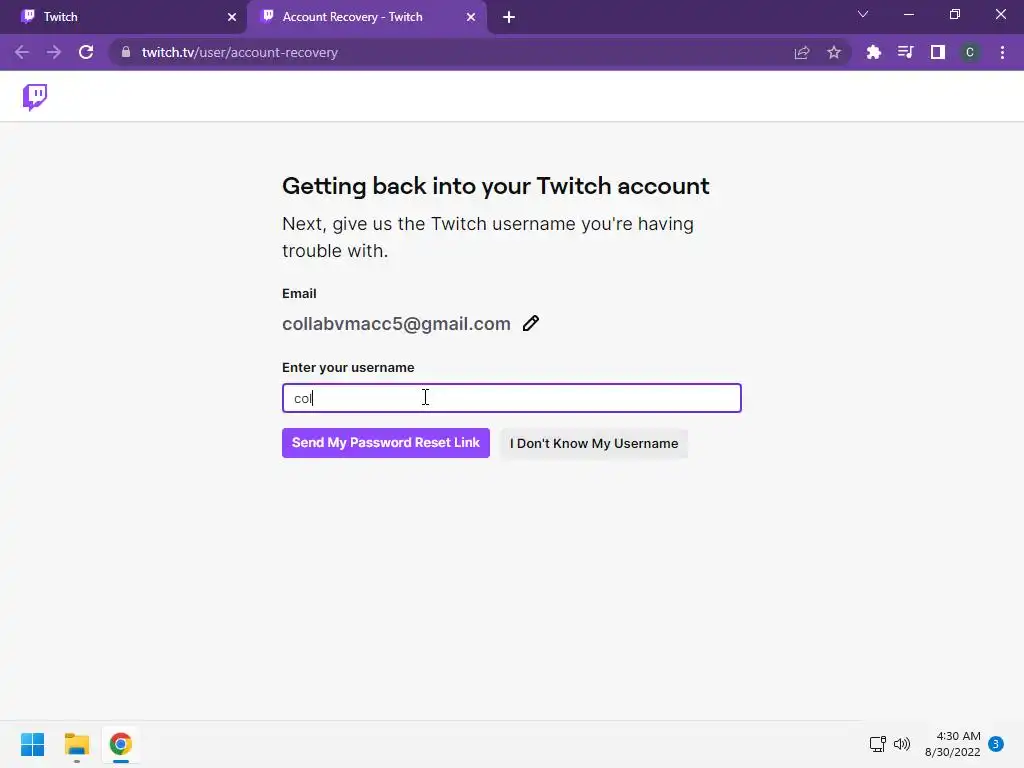1024x768 pixels.
Task: Open network status tray icon
Action: point(878,744)
